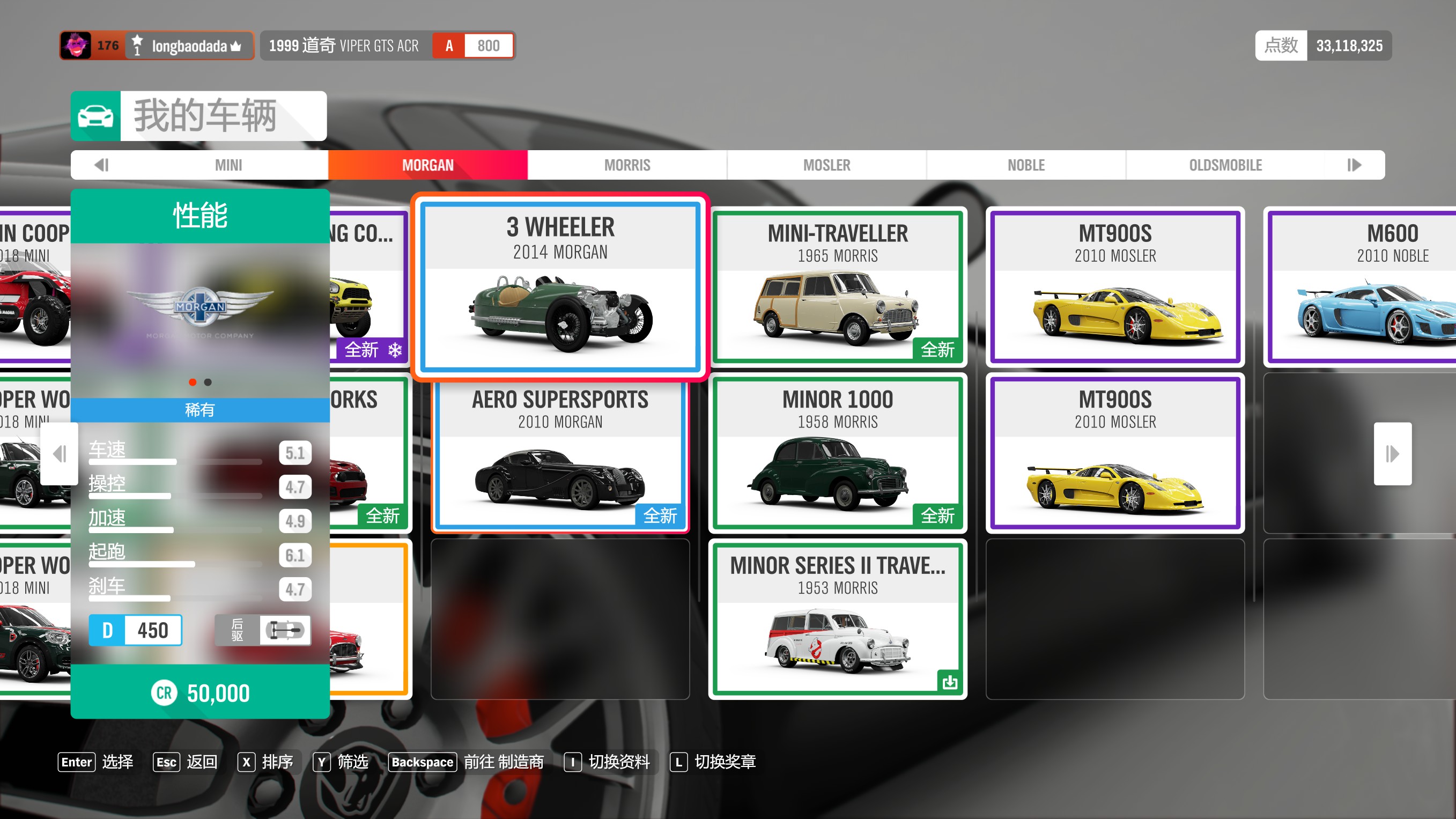
Task: Click the green car icon beside 我的车辆
Action: click(x=95, y=116)
